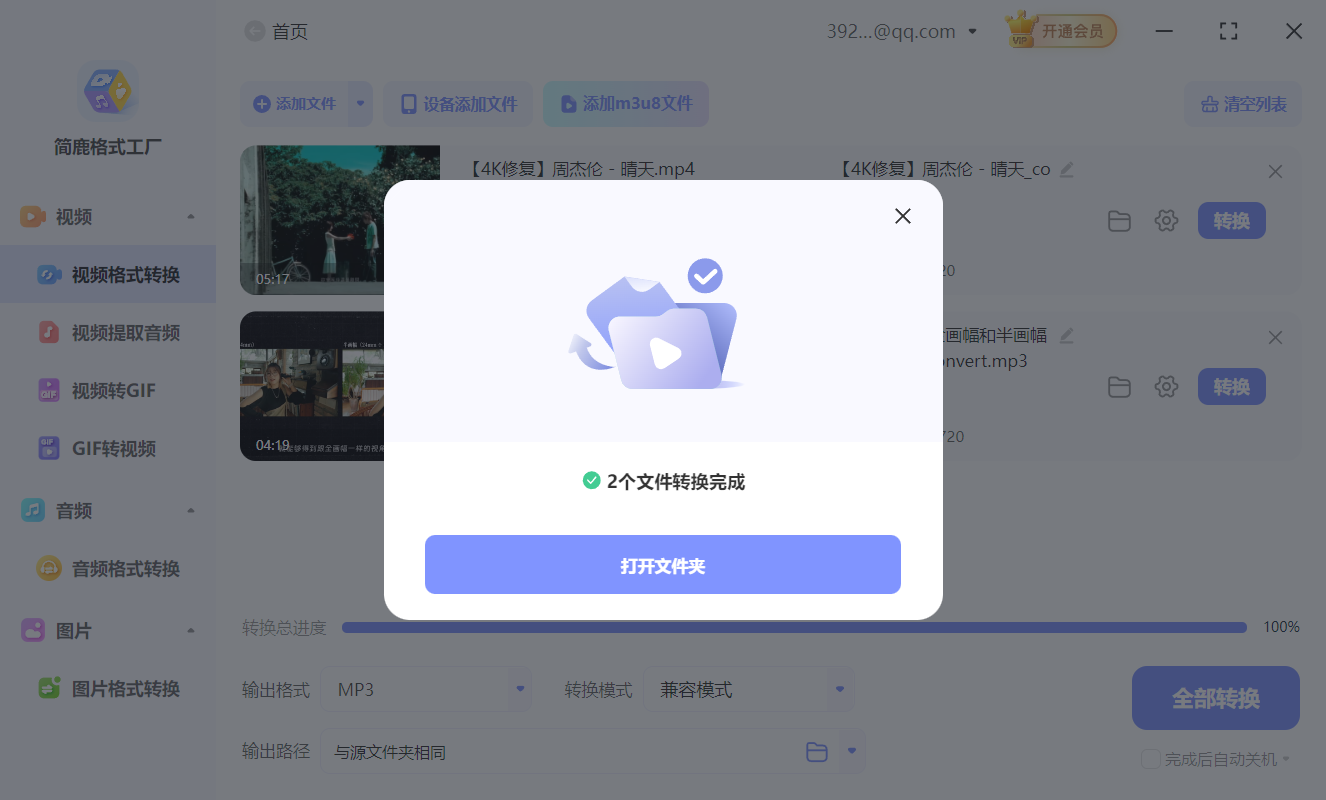Collapse the 视频 category in sidebar
Viewport: 1326px width, 800px height.
192,216
